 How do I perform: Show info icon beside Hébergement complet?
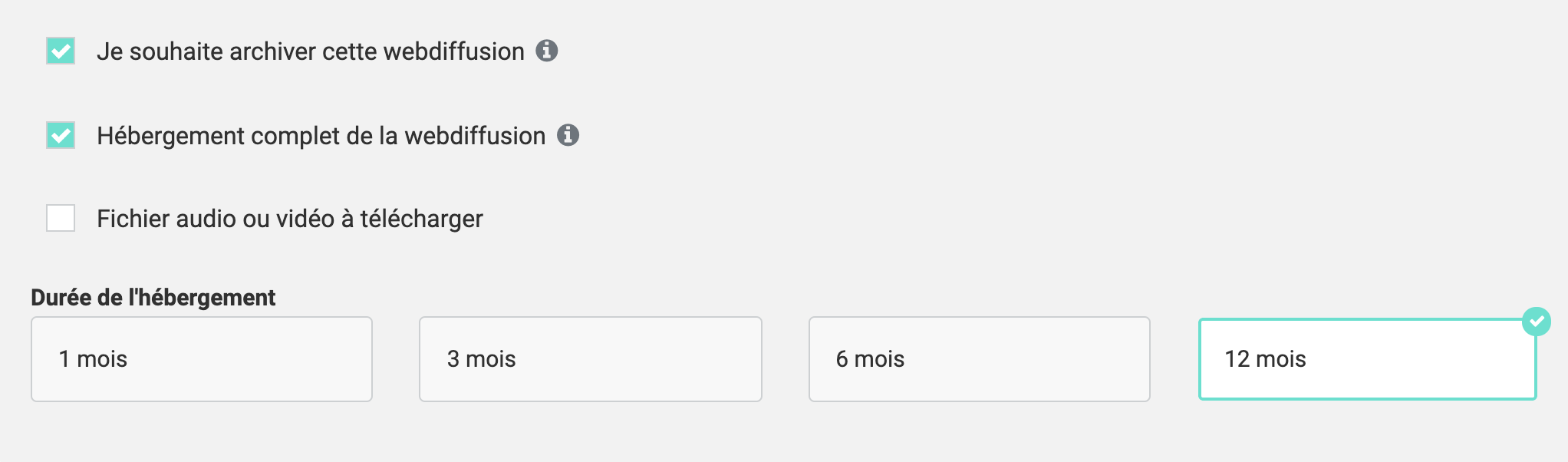pos(568,135)
